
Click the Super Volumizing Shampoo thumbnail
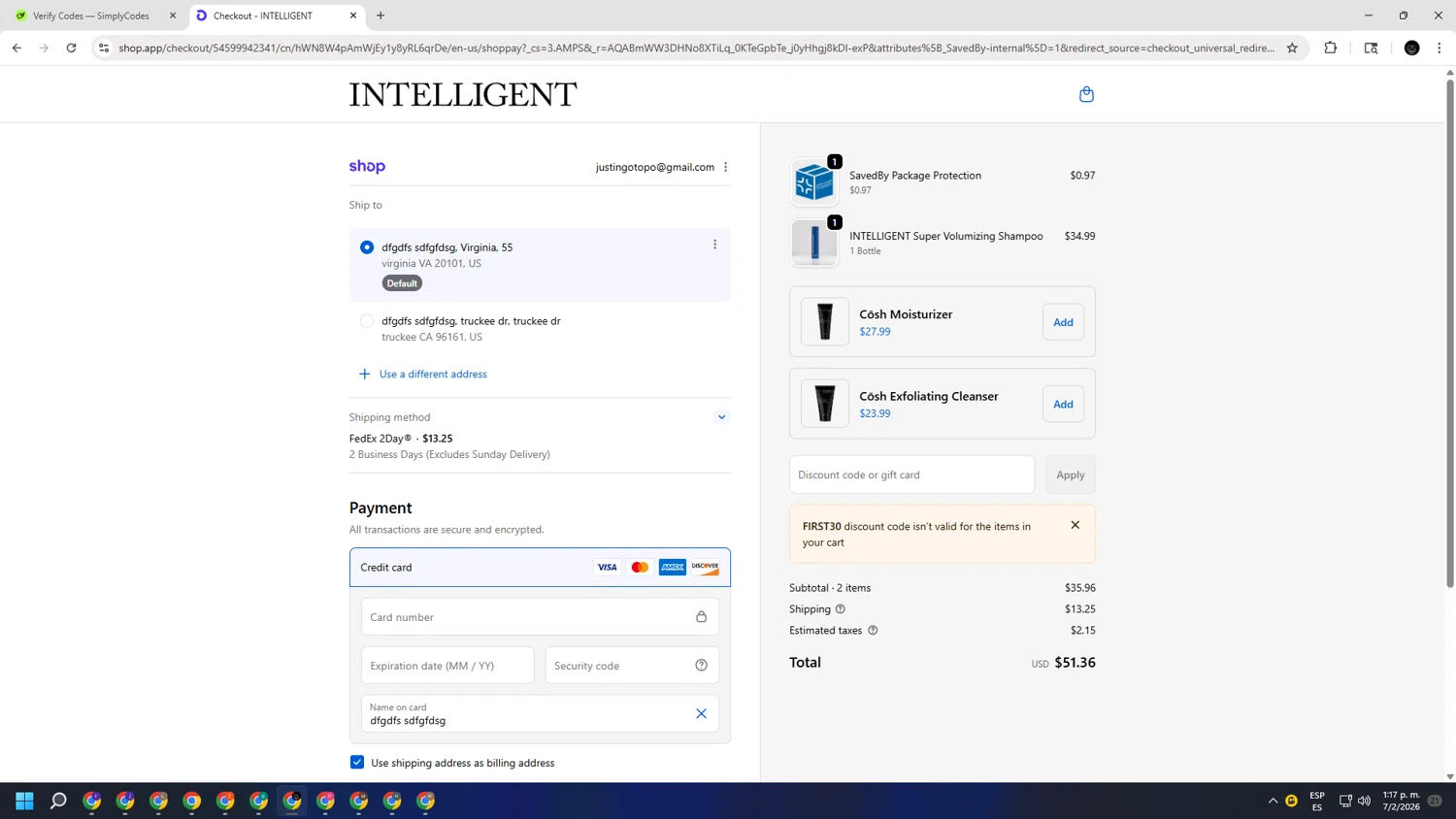tap(814, 243)
